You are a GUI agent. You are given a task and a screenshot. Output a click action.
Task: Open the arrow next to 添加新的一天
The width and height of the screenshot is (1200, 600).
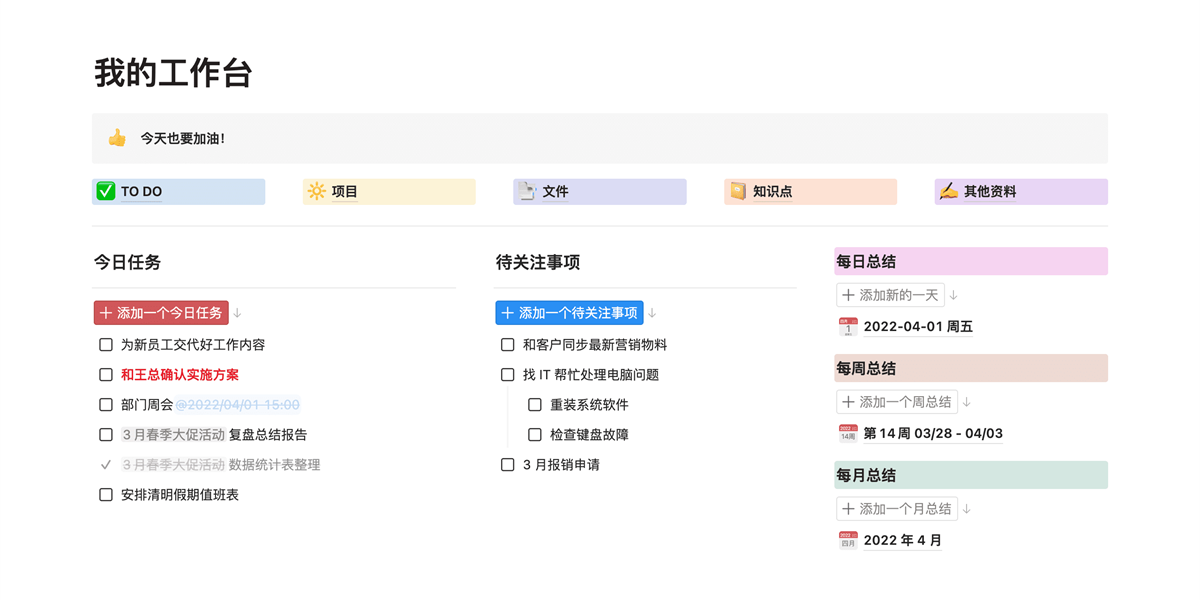click(954, 295)
